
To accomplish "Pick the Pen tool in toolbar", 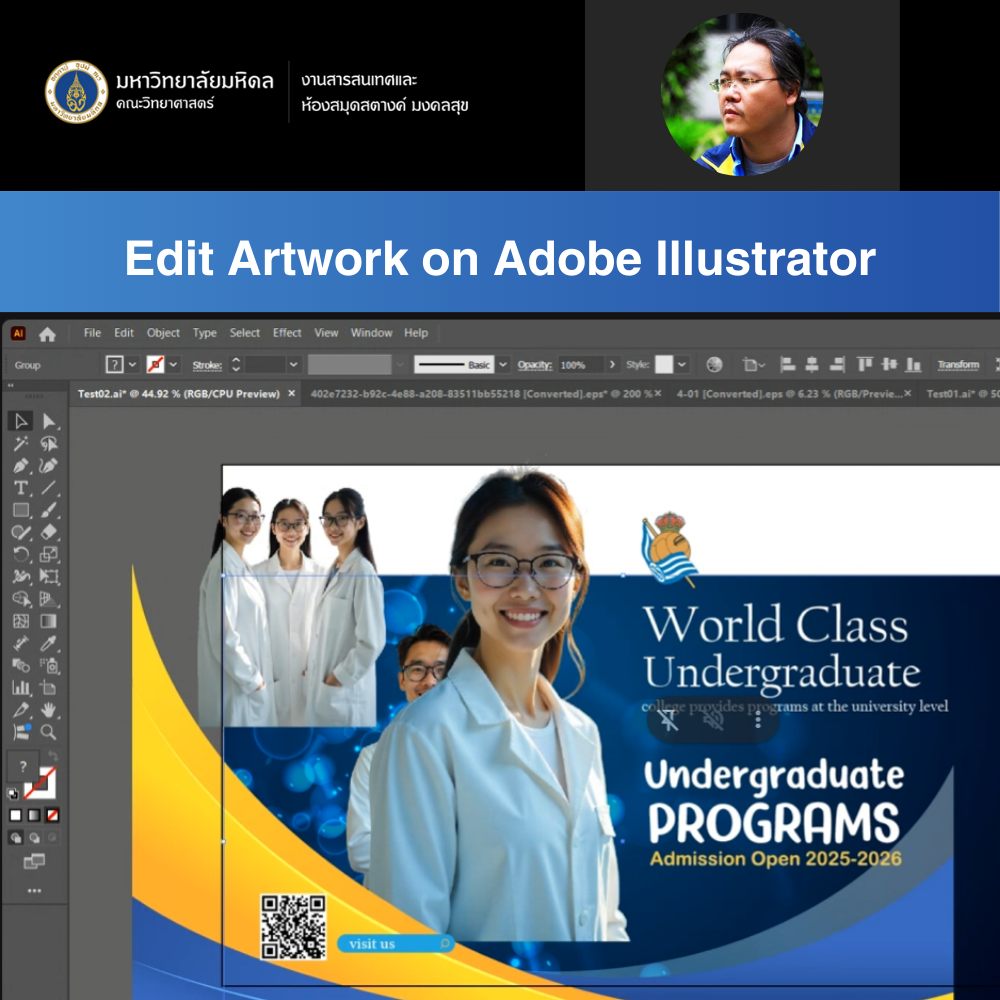I will pyautogui.click(x=21, y=466).
